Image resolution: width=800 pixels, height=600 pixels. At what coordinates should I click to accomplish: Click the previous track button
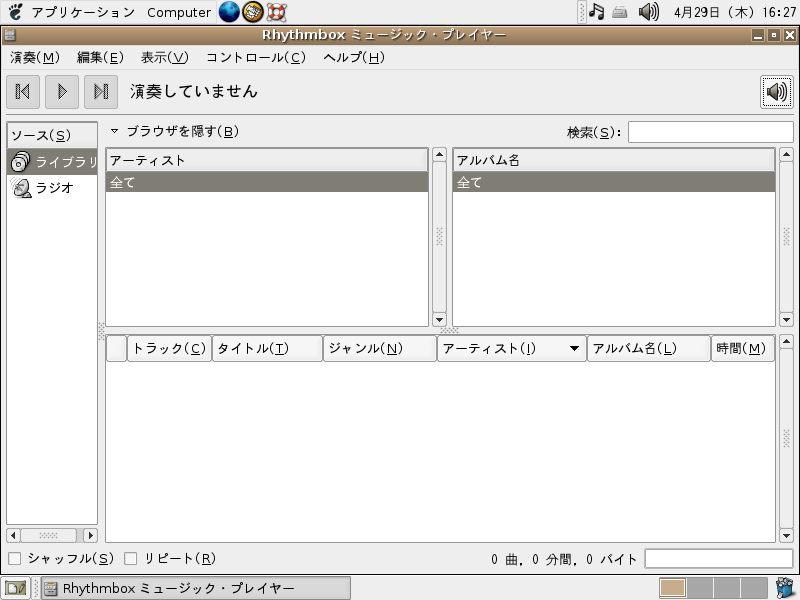23,92
